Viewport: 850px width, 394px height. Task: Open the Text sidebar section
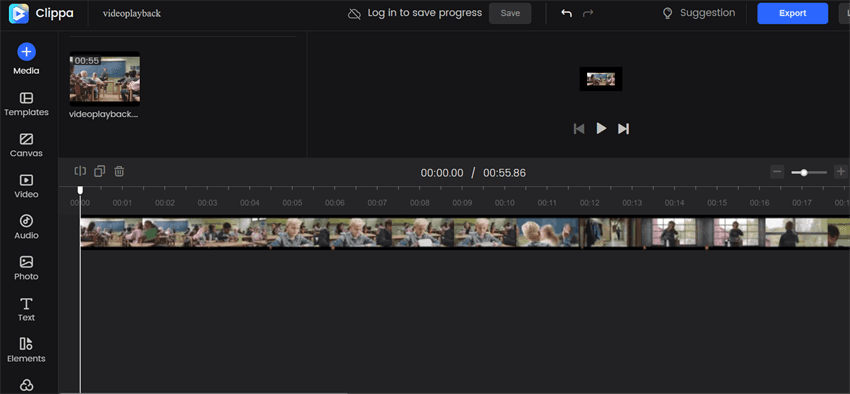point(27,309)
